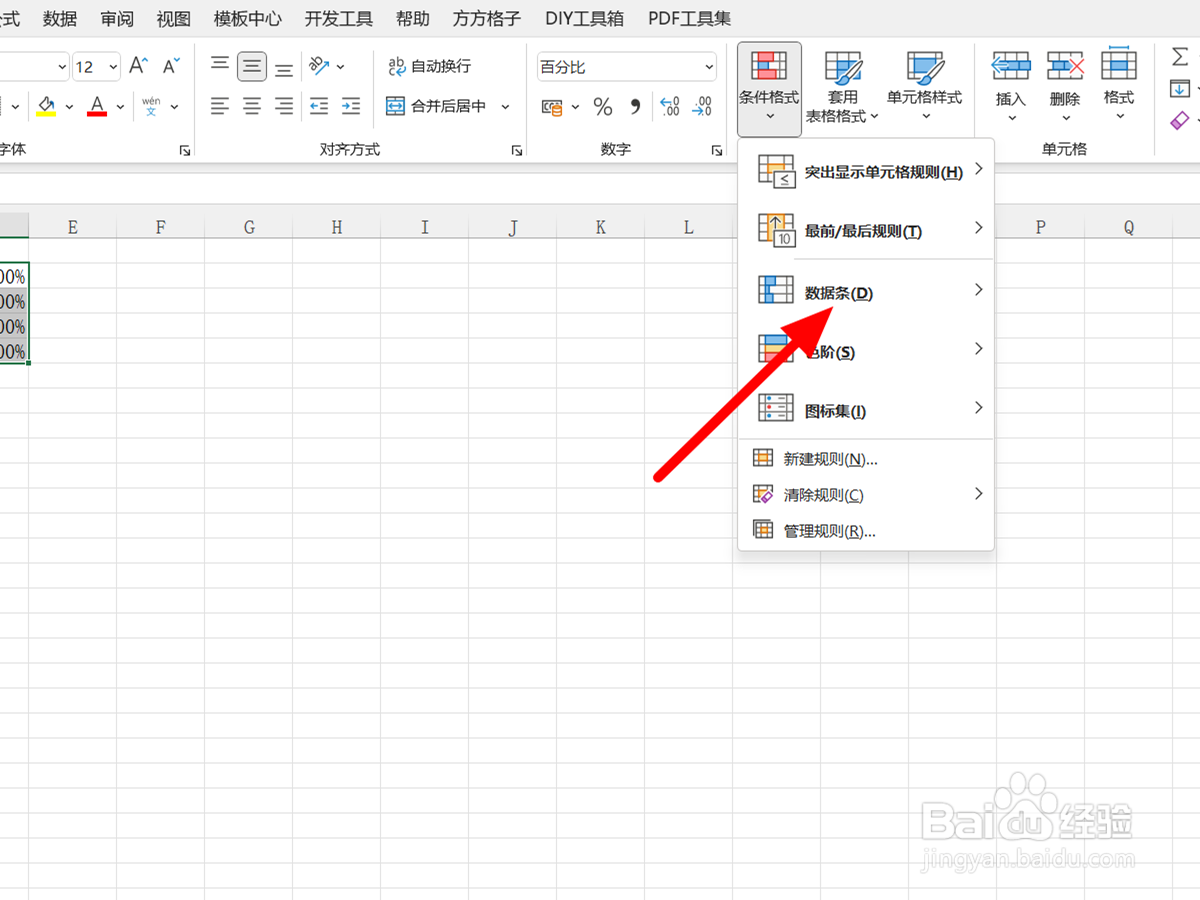Open 最前/最后规则(T) submenu

pos(866,231)
